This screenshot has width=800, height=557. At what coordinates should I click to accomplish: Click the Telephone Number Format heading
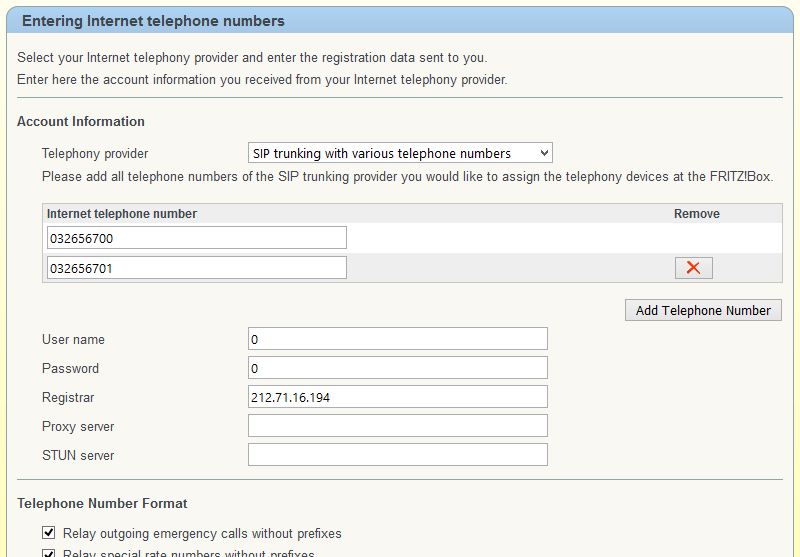click(x=102, y=503)
